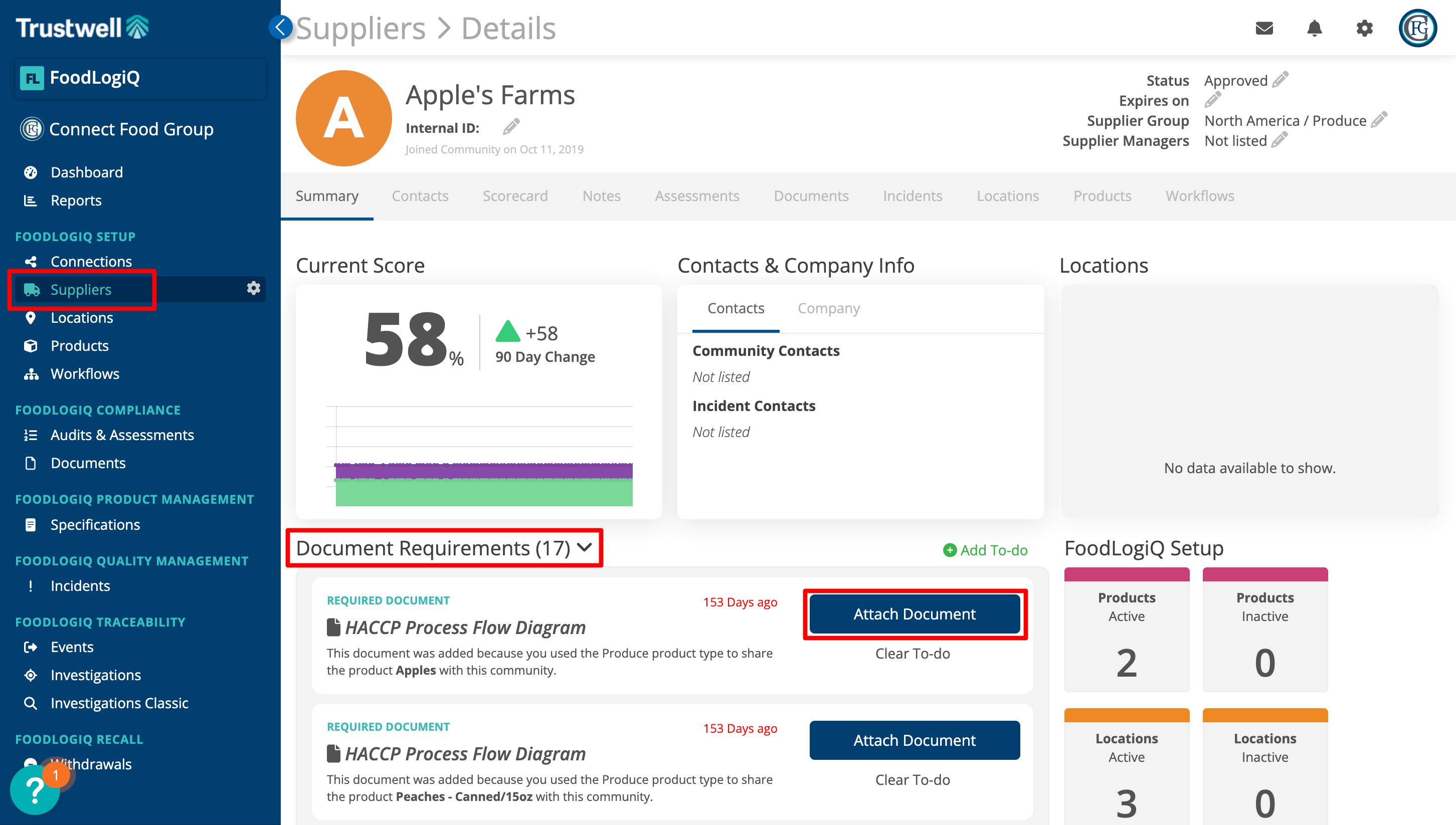
Task: Click the Specifications sheet icon
Action: 31,525
